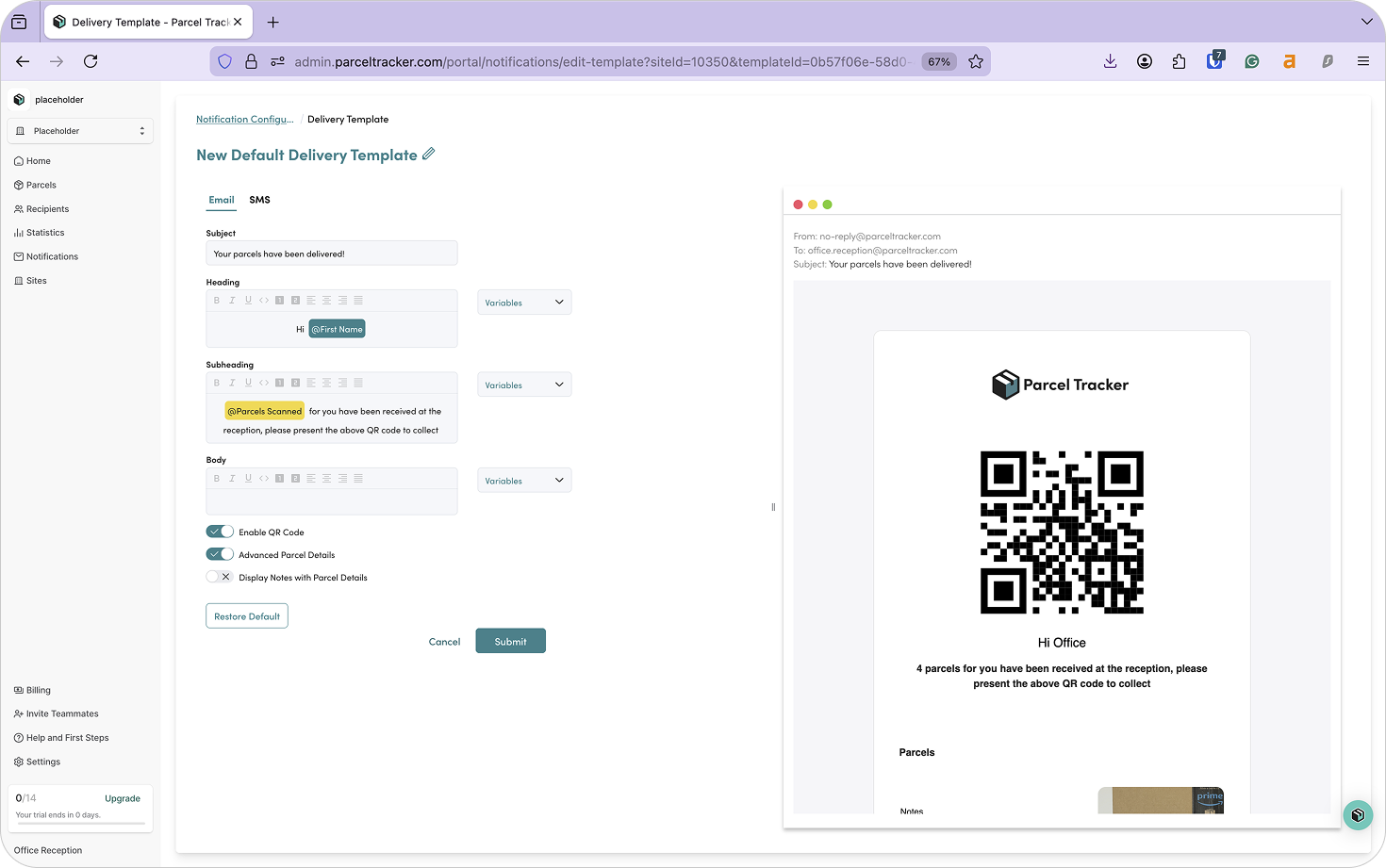Apply heading level 1 in Heading toolbar
The width and height of the screenshot is (1386, 868).
pyautogui.click(x=279, y=301)
